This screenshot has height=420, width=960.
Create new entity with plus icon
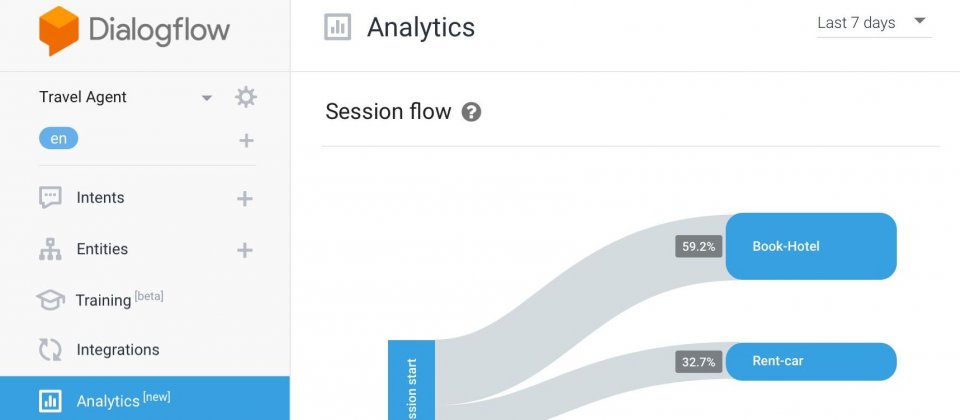(x=245, y=250)
